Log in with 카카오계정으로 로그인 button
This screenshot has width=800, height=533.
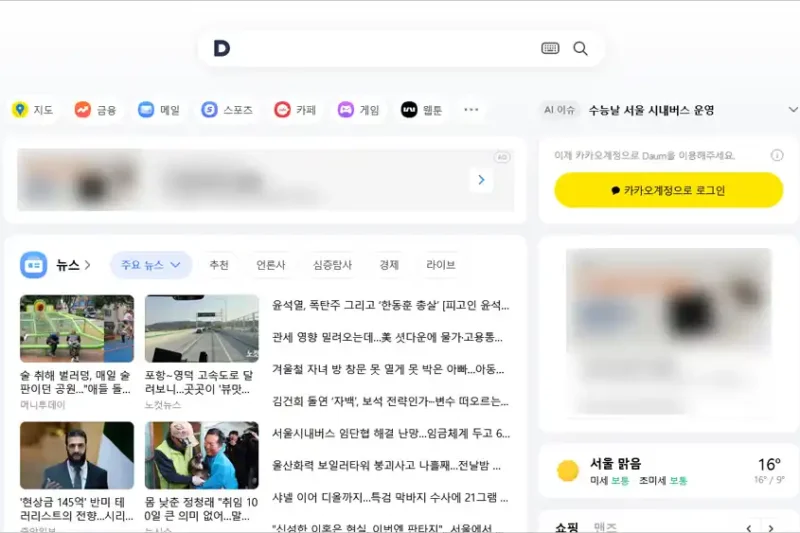pos(668,190)
